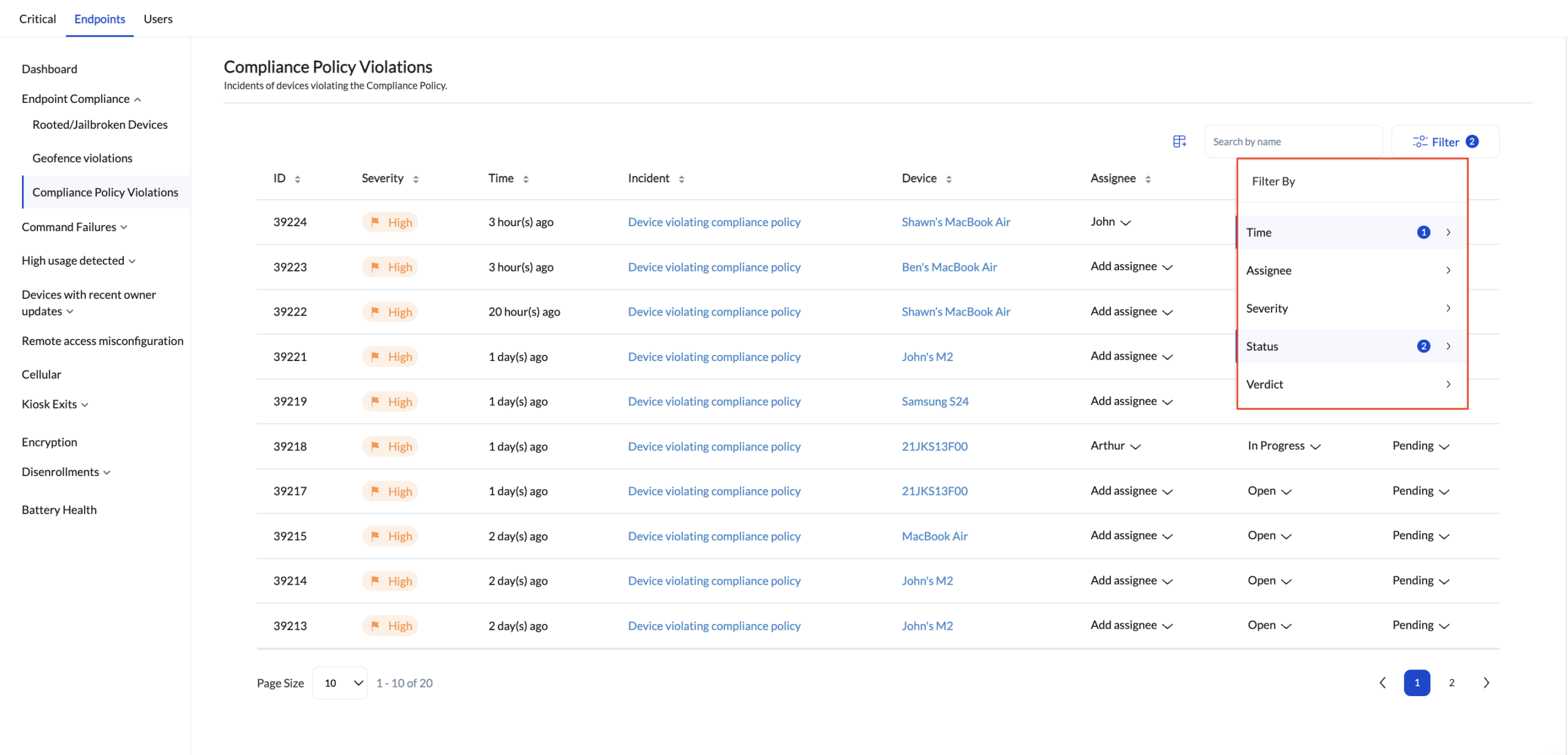The height and width of the screenshot is (755, 1568).
Task: Click the orange flag icon on incident 39224
Action: 377,222
